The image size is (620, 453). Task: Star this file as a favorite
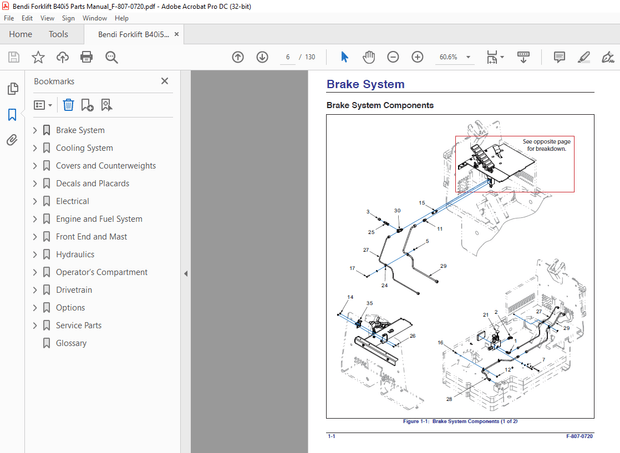tap(38, 57)
